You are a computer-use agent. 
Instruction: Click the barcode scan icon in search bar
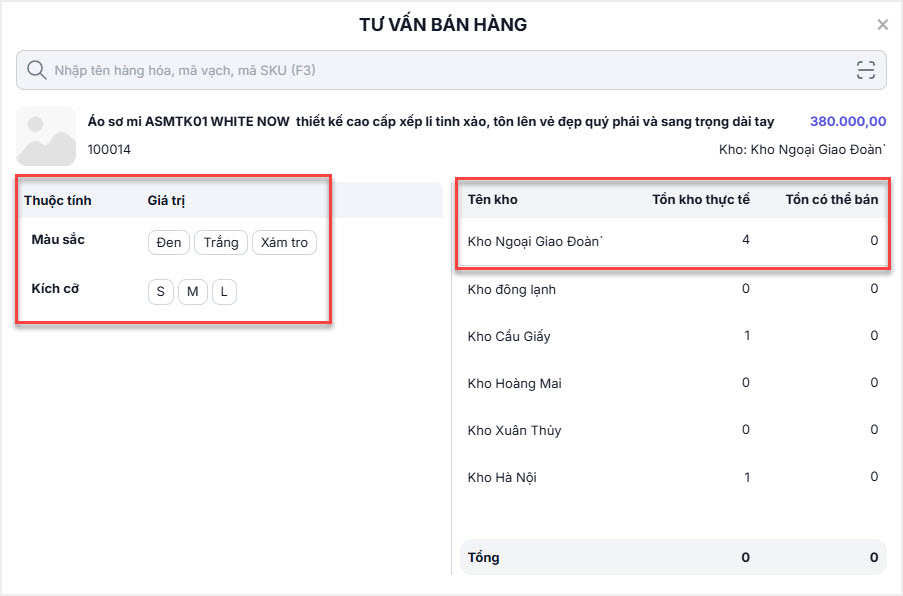pyautogui.click(x=865, y=70)
